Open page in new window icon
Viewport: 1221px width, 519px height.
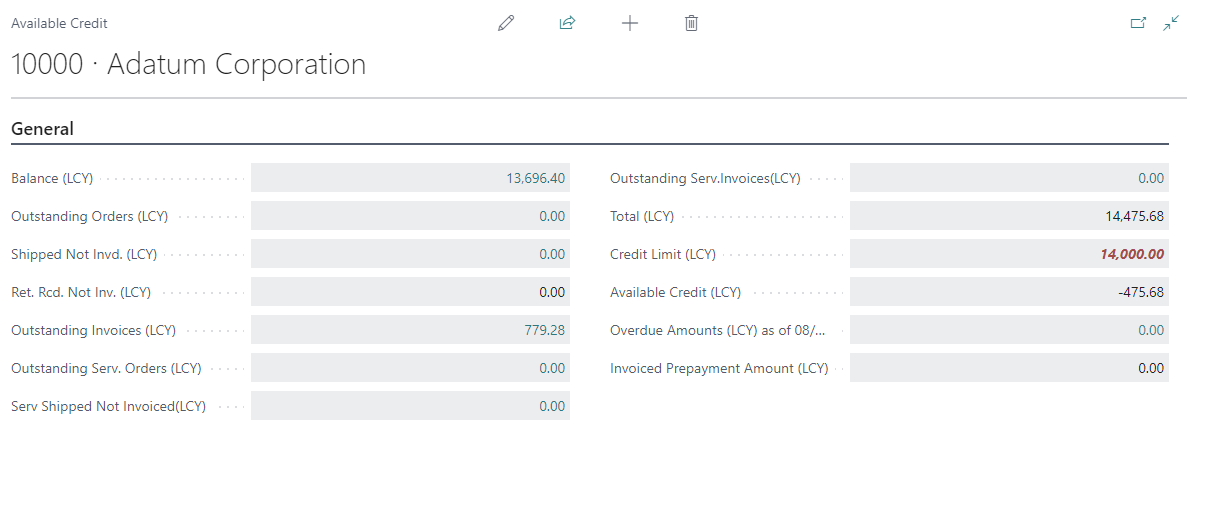pos(1138,23)
